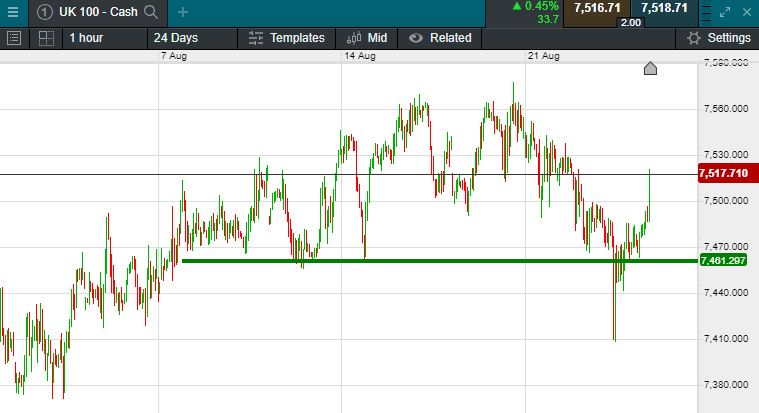Click the 7 Aug date label
This screenshot has width=759, height=413.
(x=174, y=56)
